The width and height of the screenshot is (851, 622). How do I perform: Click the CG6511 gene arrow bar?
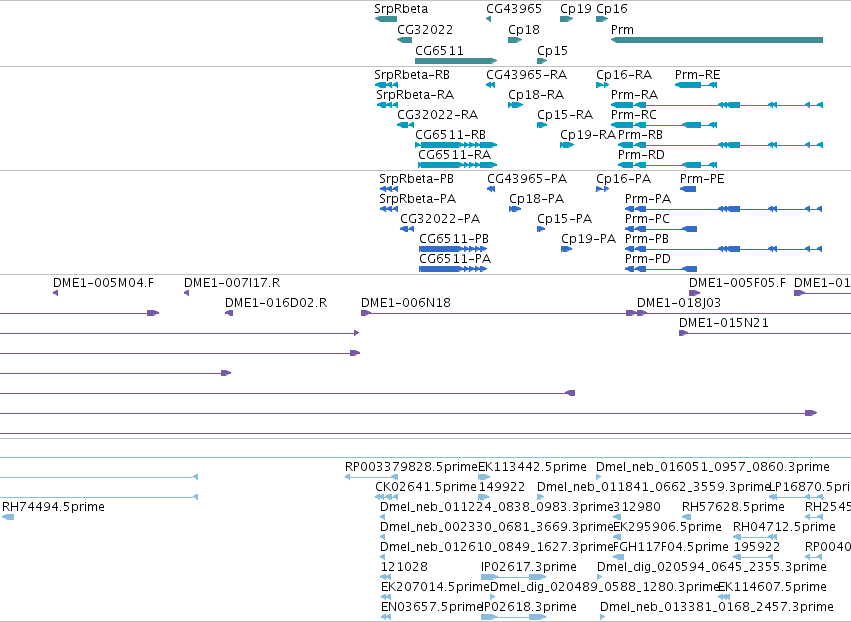[456, 61]
